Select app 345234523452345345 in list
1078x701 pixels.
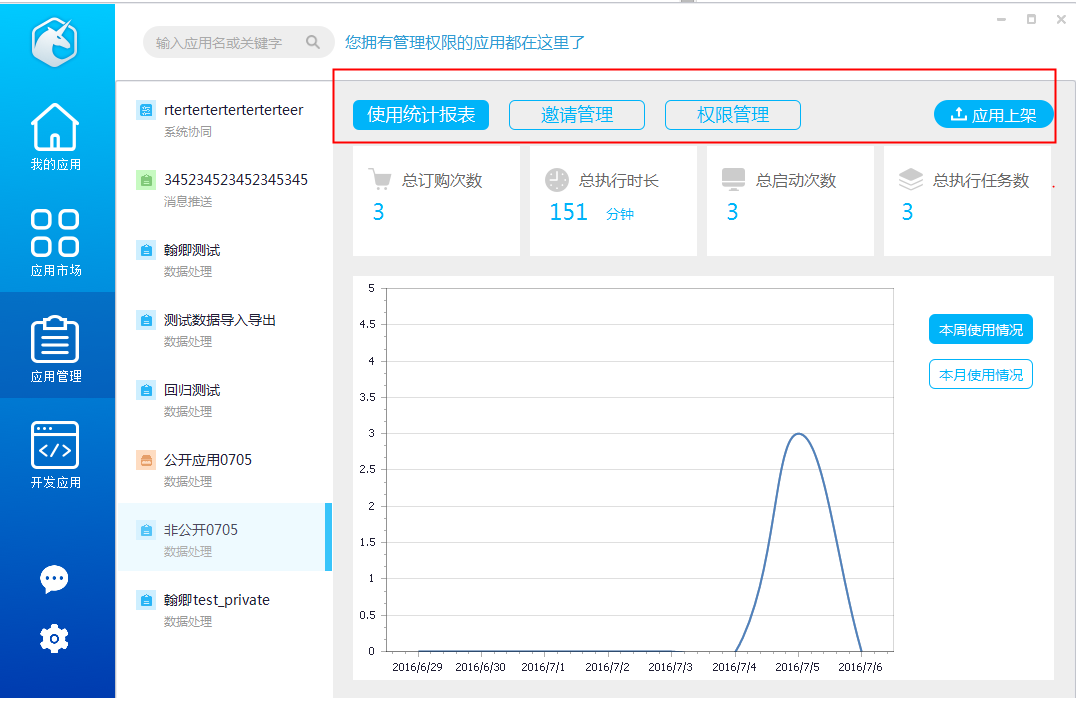coord(224,190)
